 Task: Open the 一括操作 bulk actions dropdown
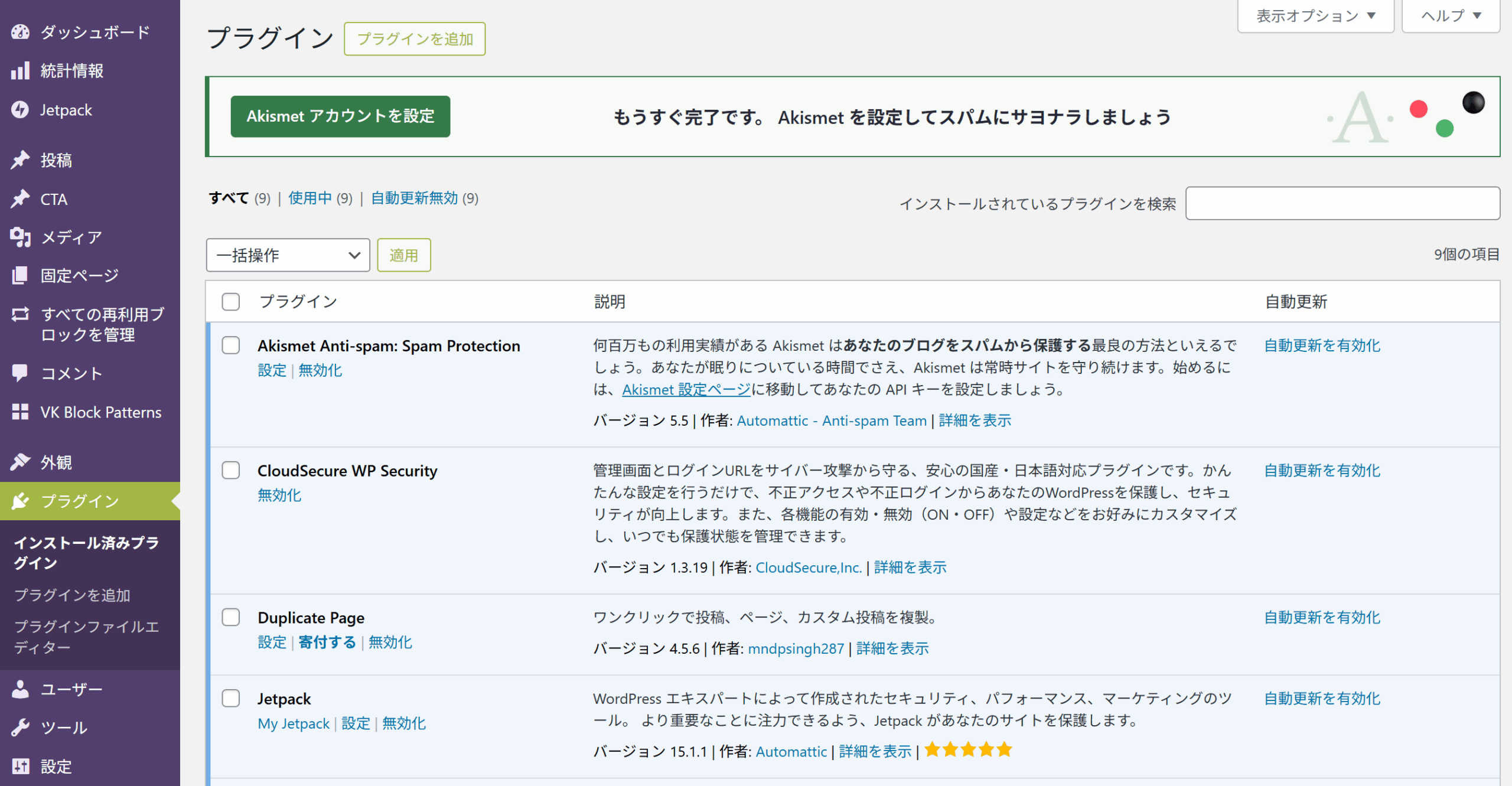(x=288, y=255)
